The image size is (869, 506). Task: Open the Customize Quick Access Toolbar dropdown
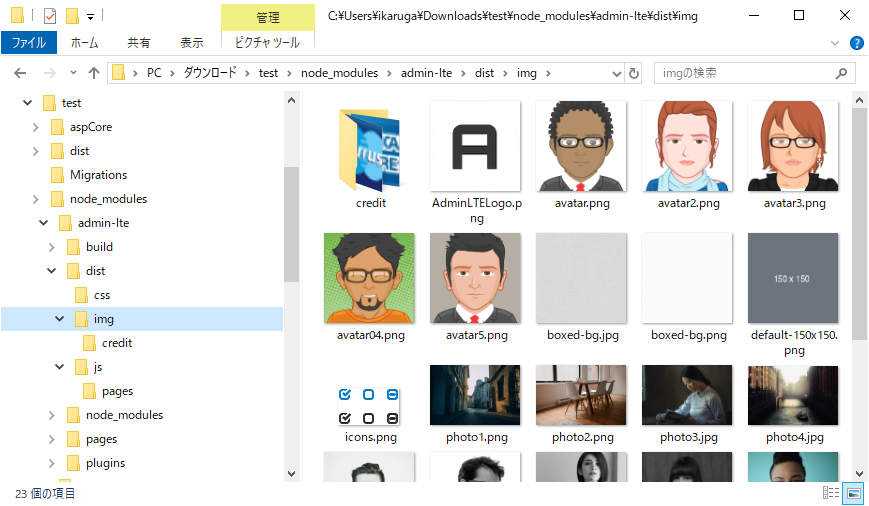[90, 17]
